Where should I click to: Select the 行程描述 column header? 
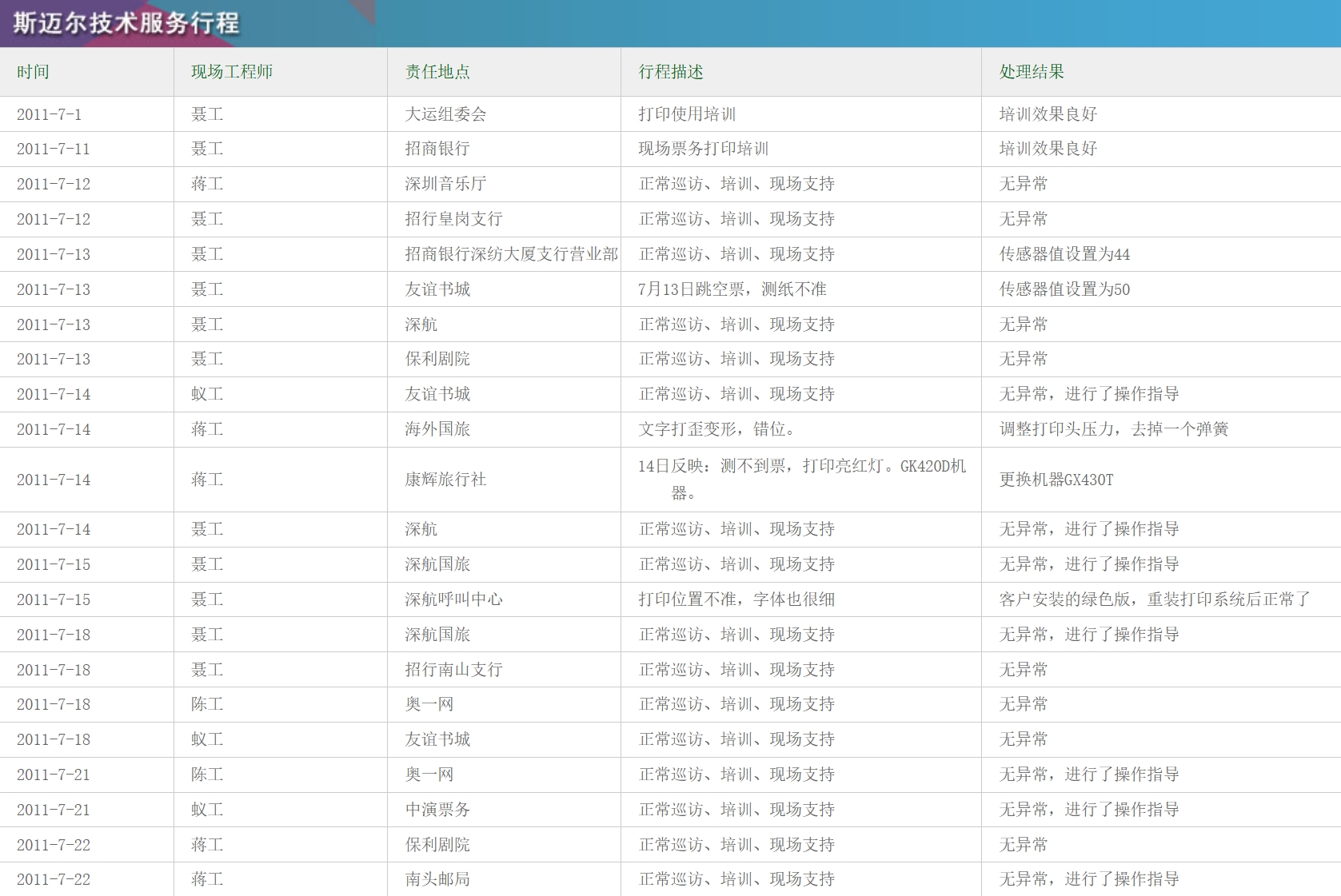(670, 72)
